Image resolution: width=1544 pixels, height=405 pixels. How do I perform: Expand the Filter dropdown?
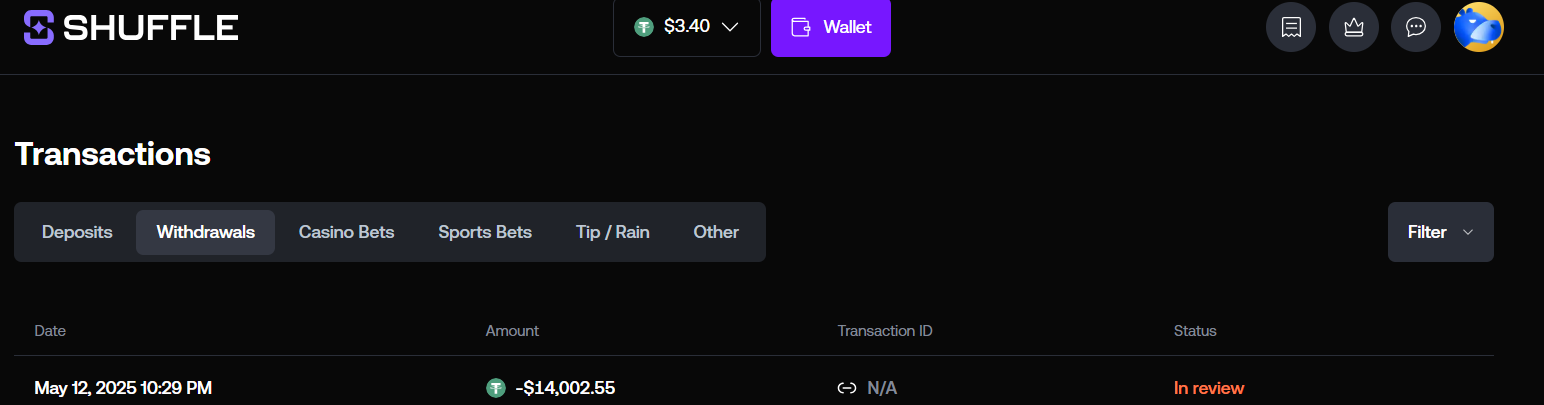1441,232
